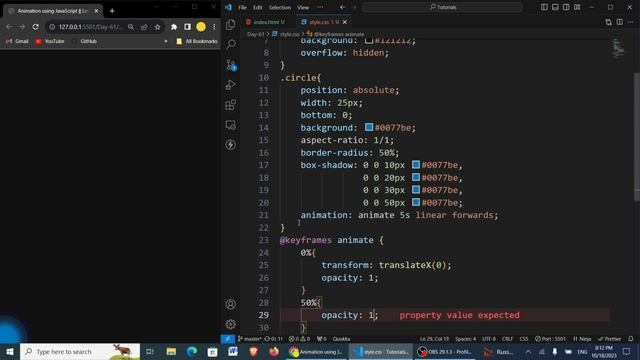Image resolution: width=640 pixels, height=360 pixels.
Task: Open the Accounts menu in activity bar
Action: point(231,304)
